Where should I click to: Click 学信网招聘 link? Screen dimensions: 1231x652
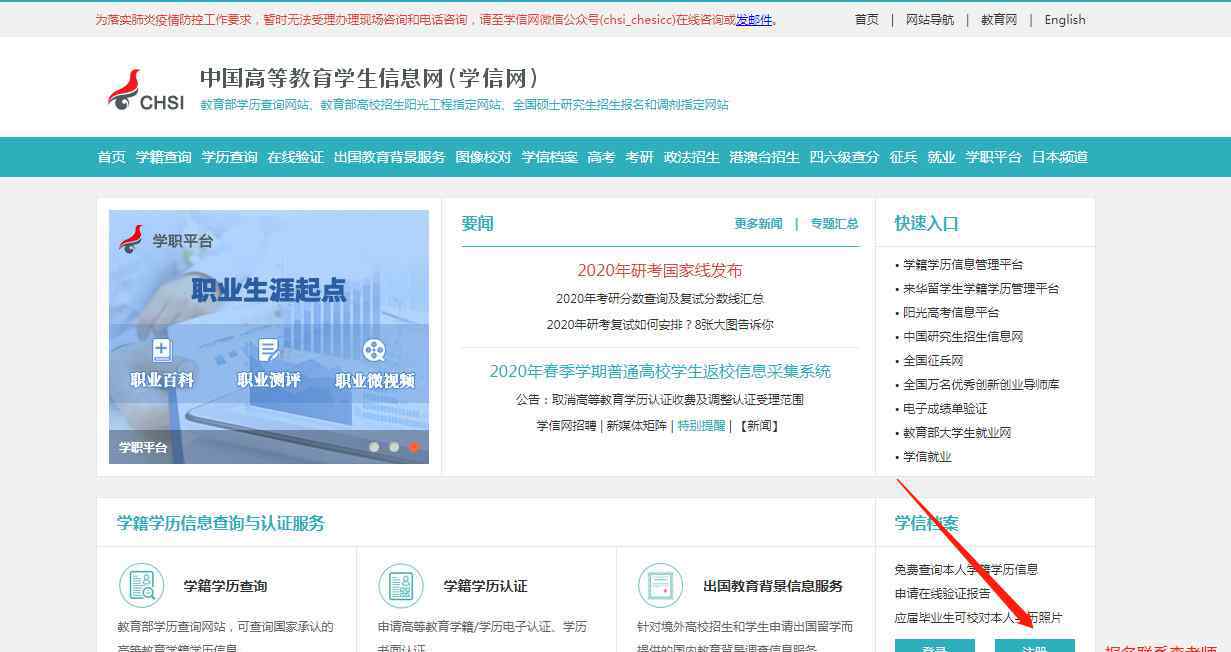tap(566, 426)
